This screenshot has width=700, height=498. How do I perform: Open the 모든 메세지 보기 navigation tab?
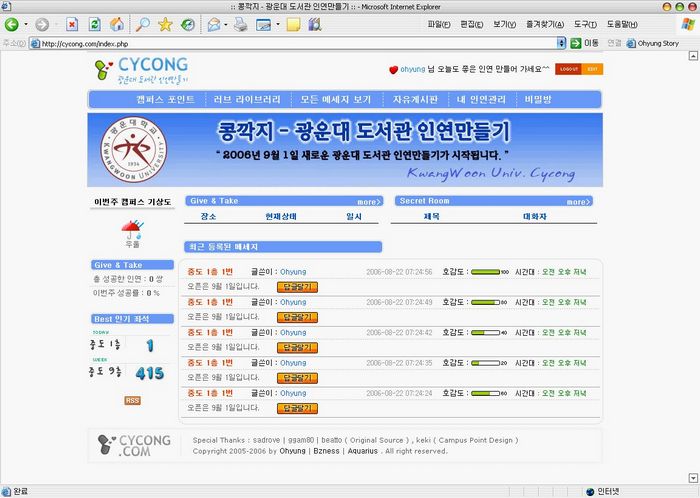336,100
